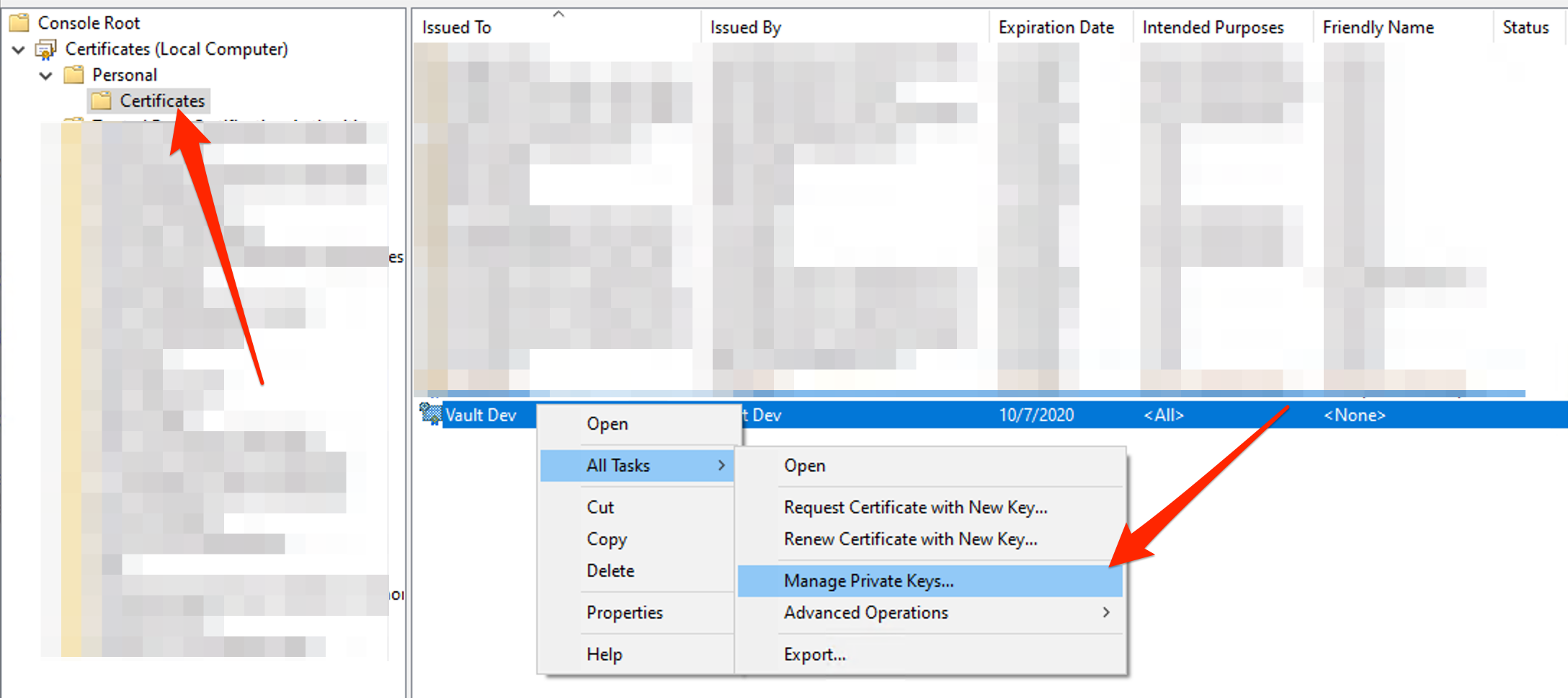Image resolution: width=1568 pixels, height=698 pixels.
Task: Click the Friendly Name column header
Action: [x=1378, y=27]
